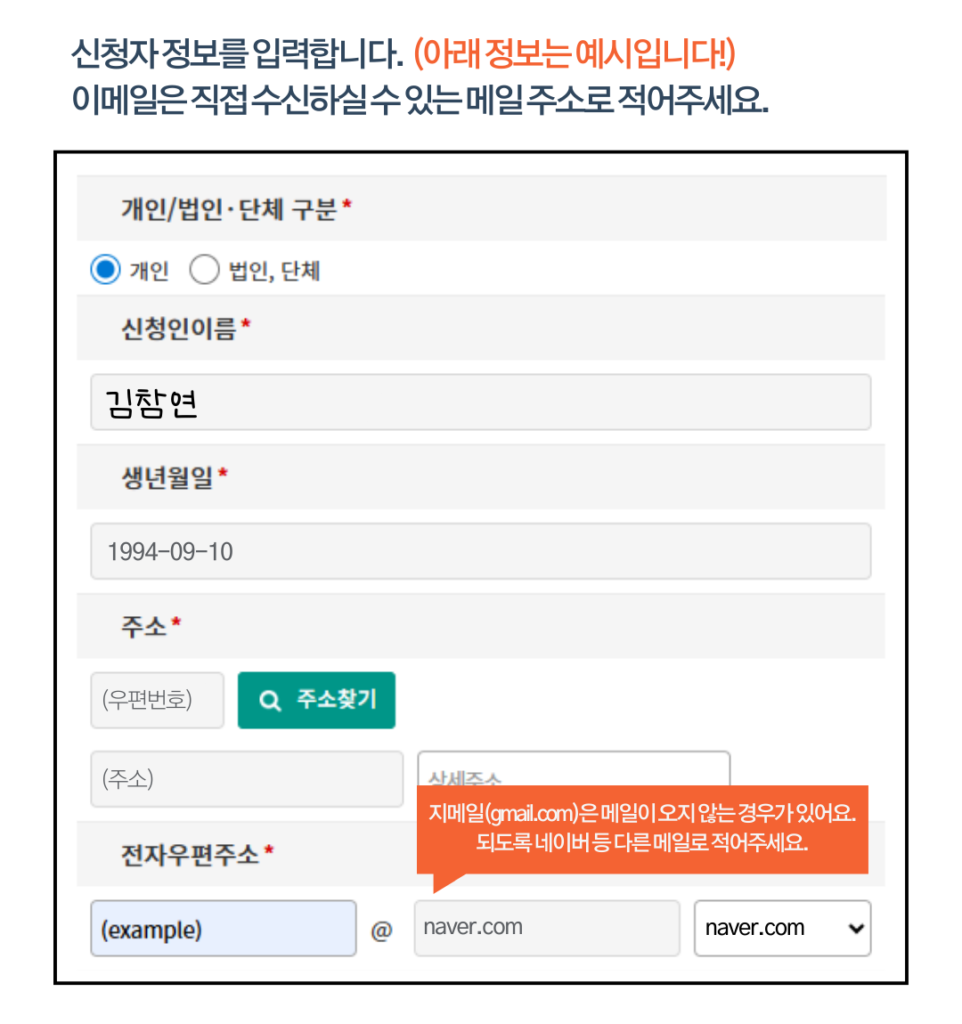Click the @ symbol between email fields

[x=382, y=930]
